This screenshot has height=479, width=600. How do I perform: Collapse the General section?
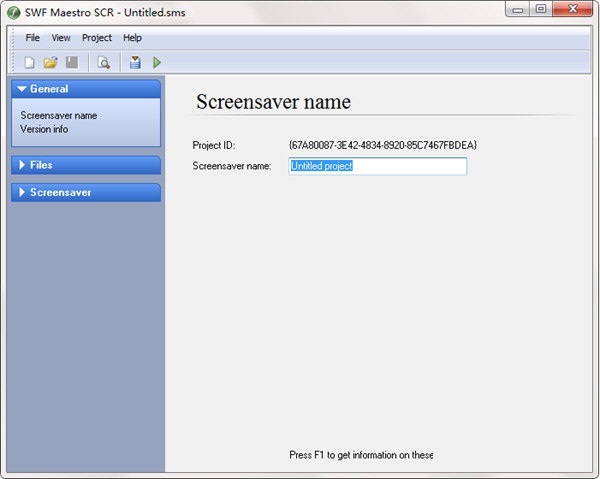click(86, 89)
